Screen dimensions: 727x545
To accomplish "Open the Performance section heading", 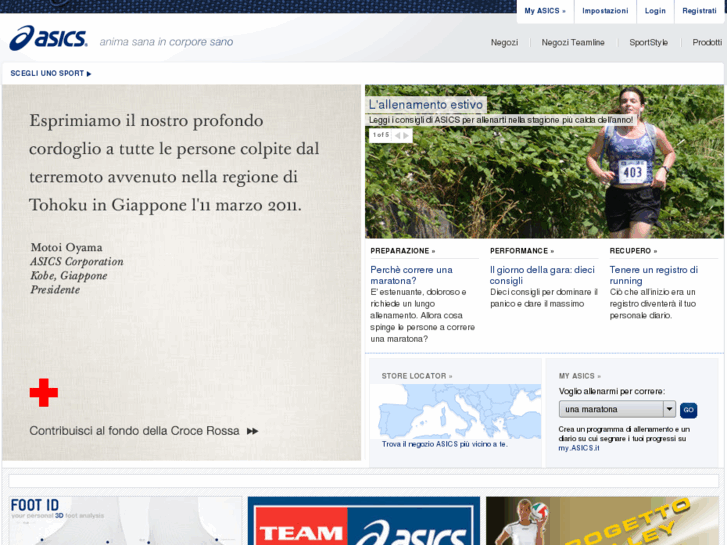I will coord(522,251).
